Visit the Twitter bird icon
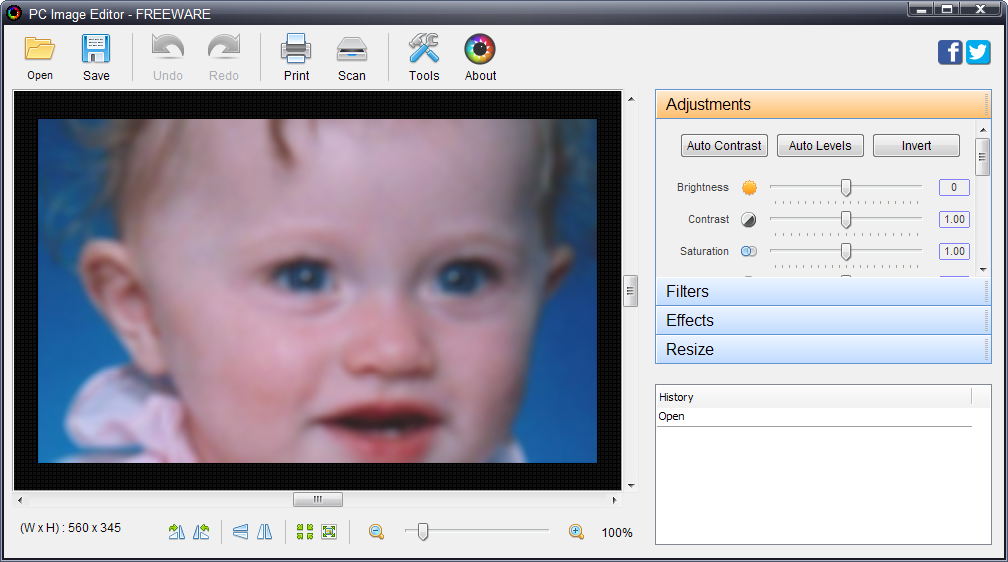 (978, 52)
